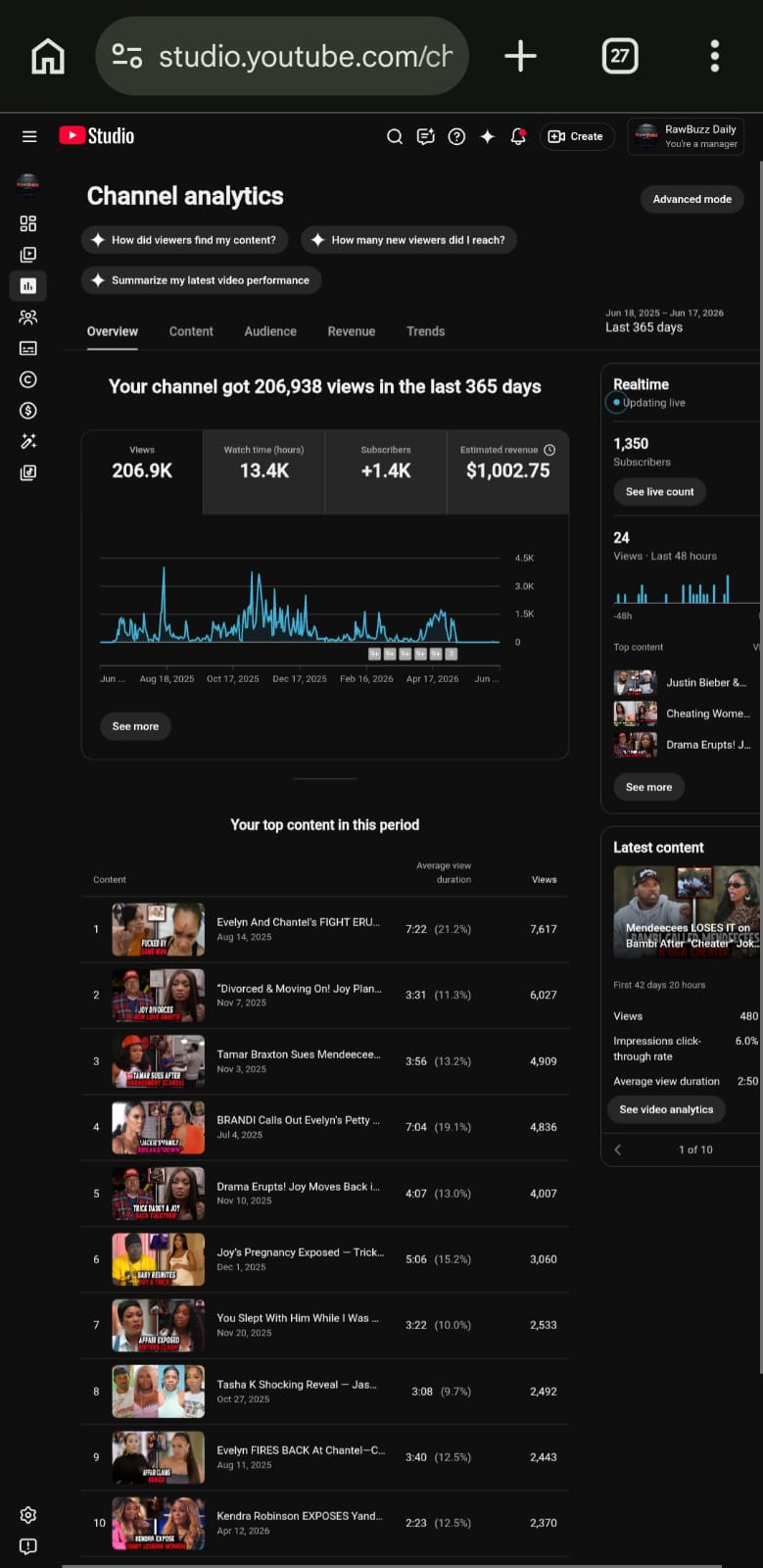Image resolution: width=763 pixels, height=1568 pixels.
Task: Open Drama Erupts! J... item in Realtime panel
Action: pyautogui.click(x=686, y=745)
